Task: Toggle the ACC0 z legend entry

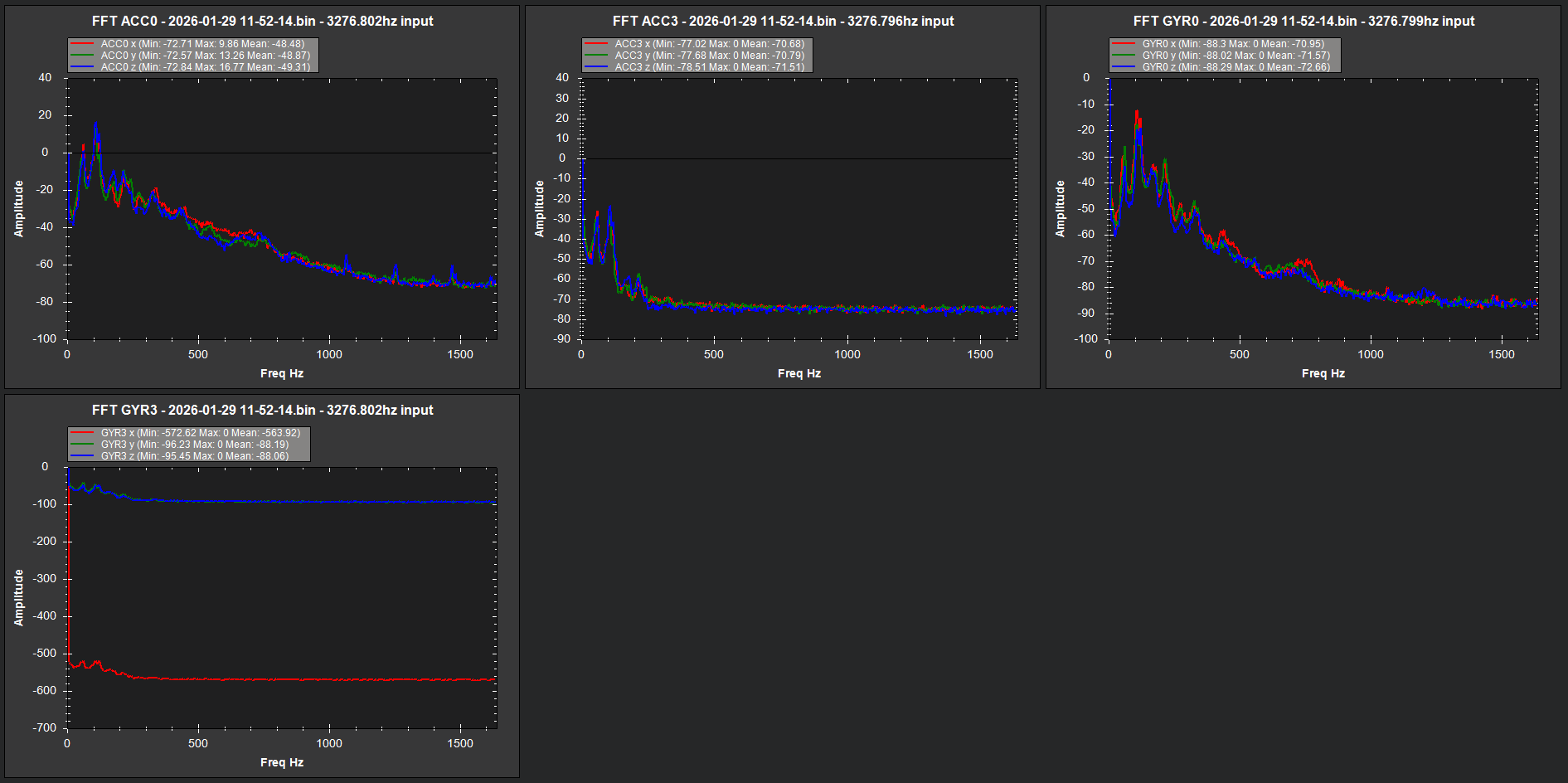Action: click(x=205, y=67)
